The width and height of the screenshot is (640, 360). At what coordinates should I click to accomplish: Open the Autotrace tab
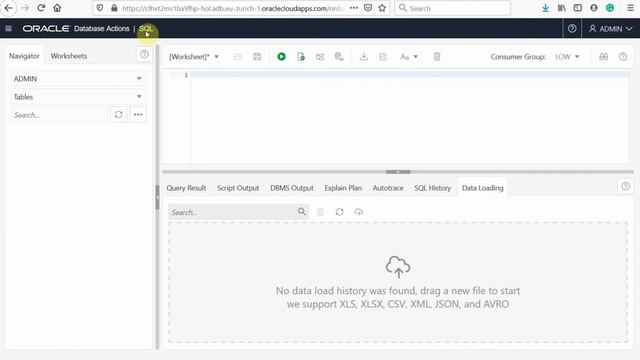tap(388, 188)
